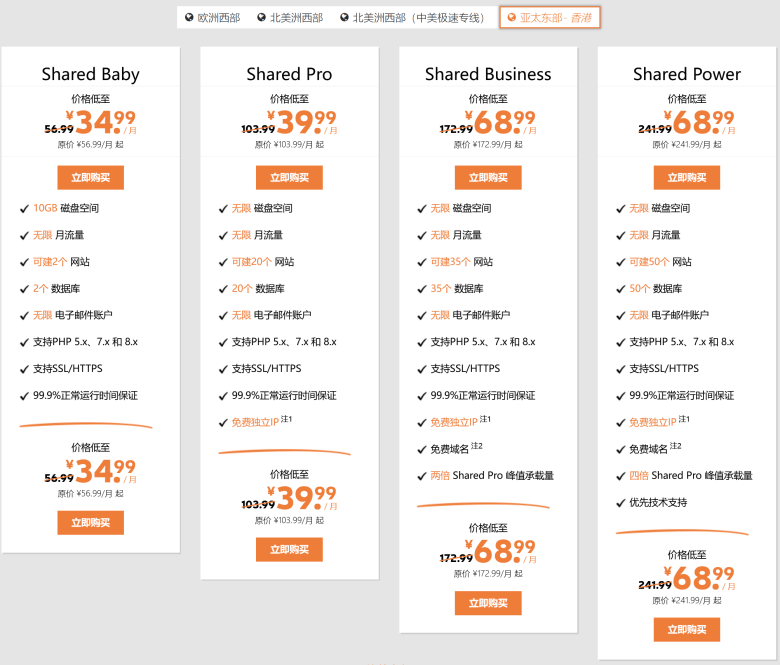780x665 pixels.
Task: Select the 亚太东部-香港 region tab
Action: click(x=550, y=18)
